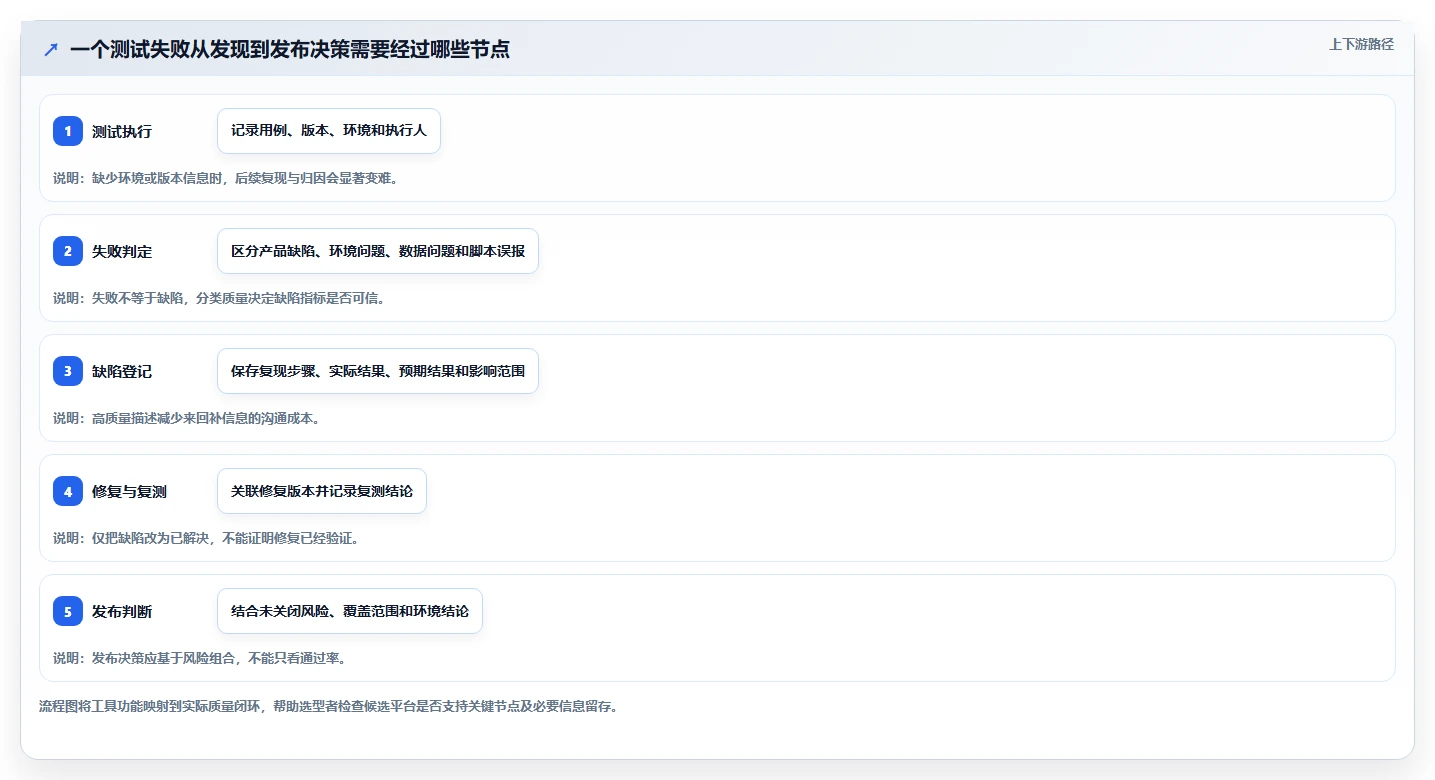Click the 修复与复测 step title
Image resolution: width=1435 pixels, height=780 pixels.
coord(129,492)
